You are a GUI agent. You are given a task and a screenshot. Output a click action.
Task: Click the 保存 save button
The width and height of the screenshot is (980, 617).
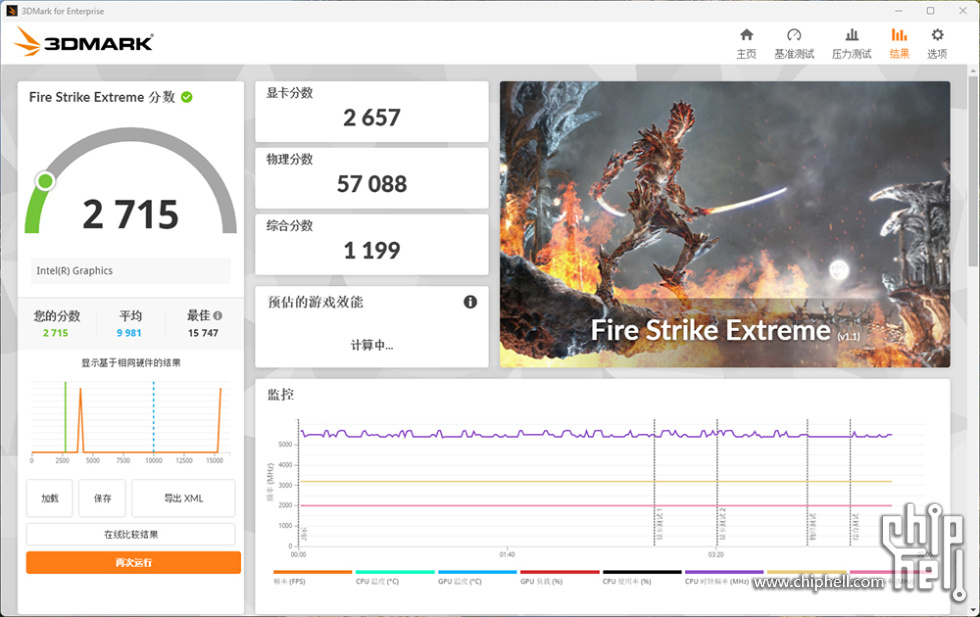coord(102,498)
